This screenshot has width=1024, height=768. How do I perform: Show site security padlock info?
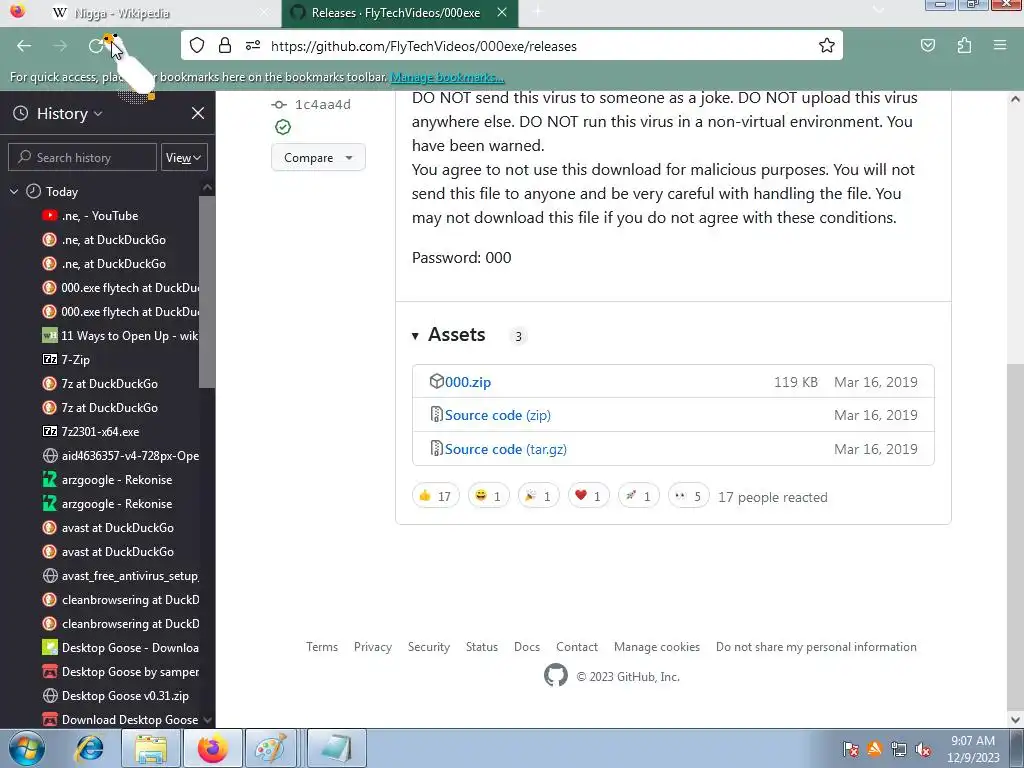(225, 46)
